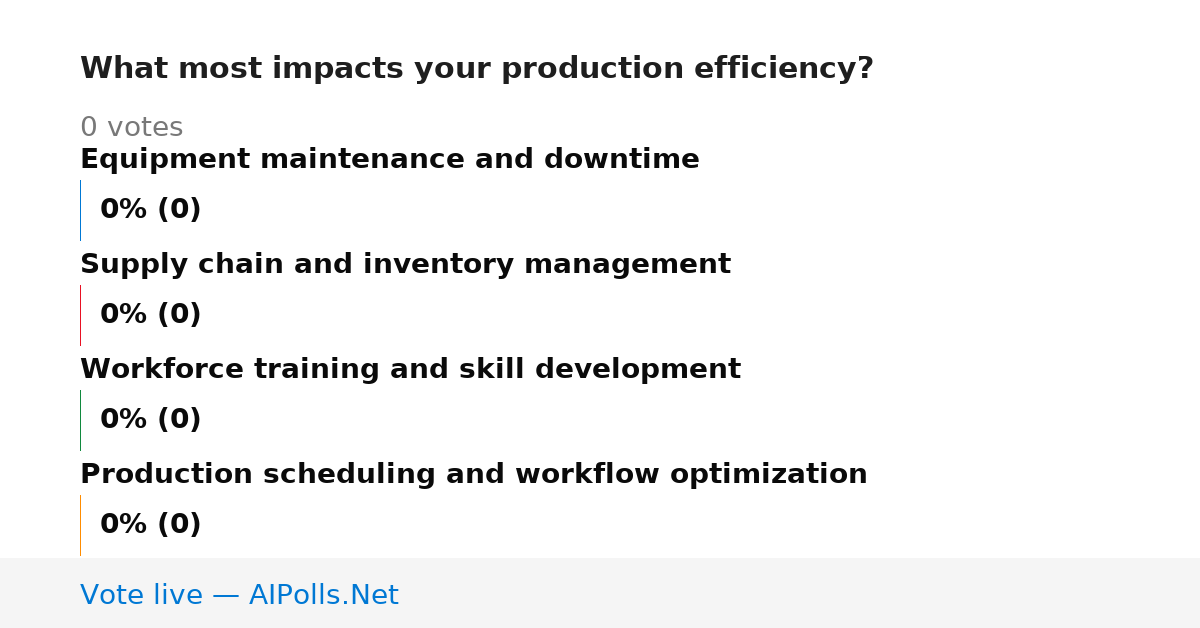This screenshot has height=628, width=1200.
Task: Click the 0% (0) result under Equipment maintenance
Action: pyautogui.click(x=150, y=210)
